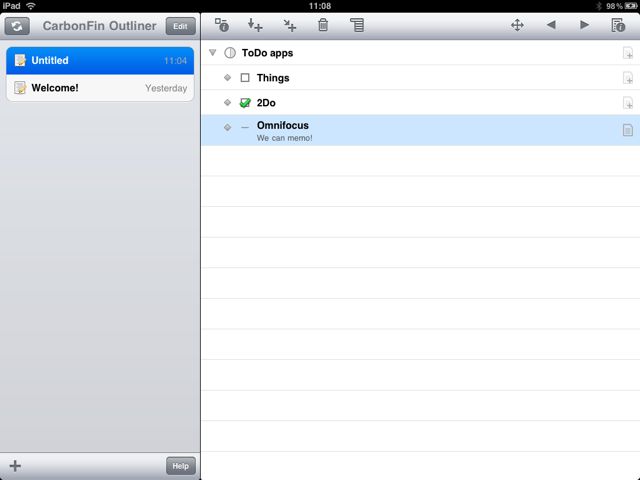Open outline view options icon
This screenshot has height=480, width=640.
coord(357,25)
